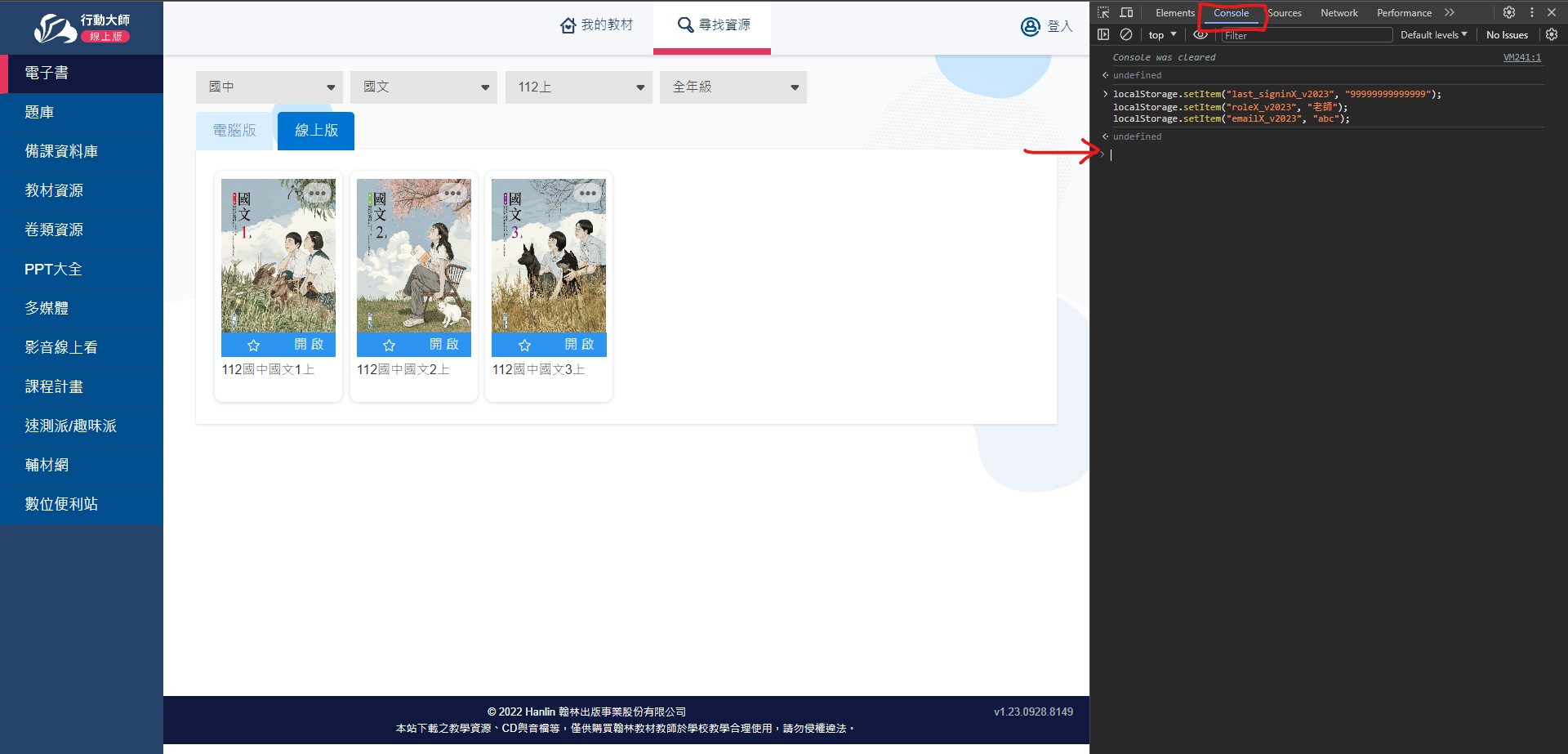Screen dimensions: 1568x754
Task: Expand the 112上 semester dropdown
Action: (x=579, y=87)
